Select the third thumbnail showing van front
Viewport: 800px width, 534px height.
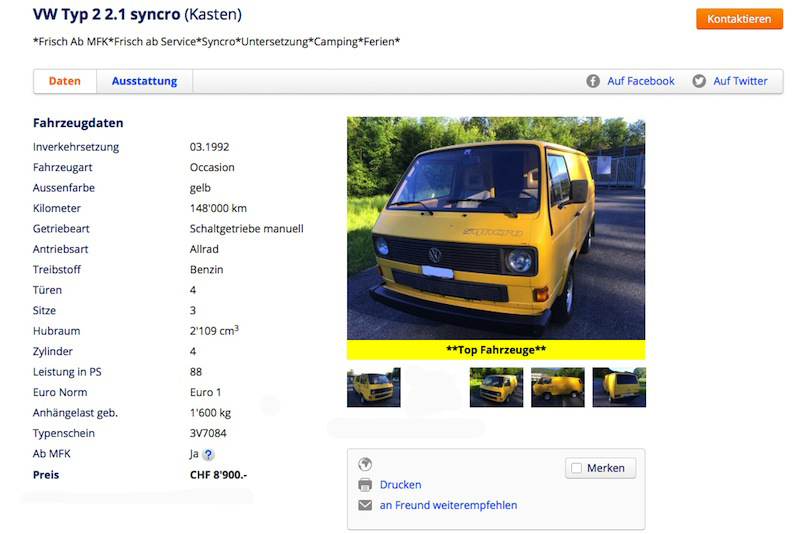pos(496,387)
